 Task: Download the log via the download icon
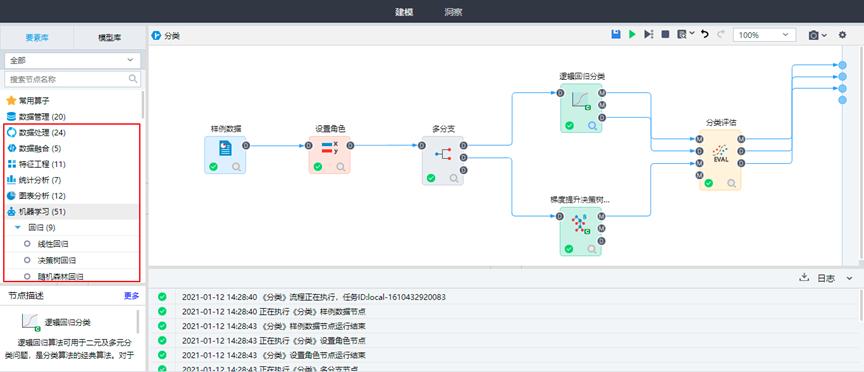coord(803,278)
